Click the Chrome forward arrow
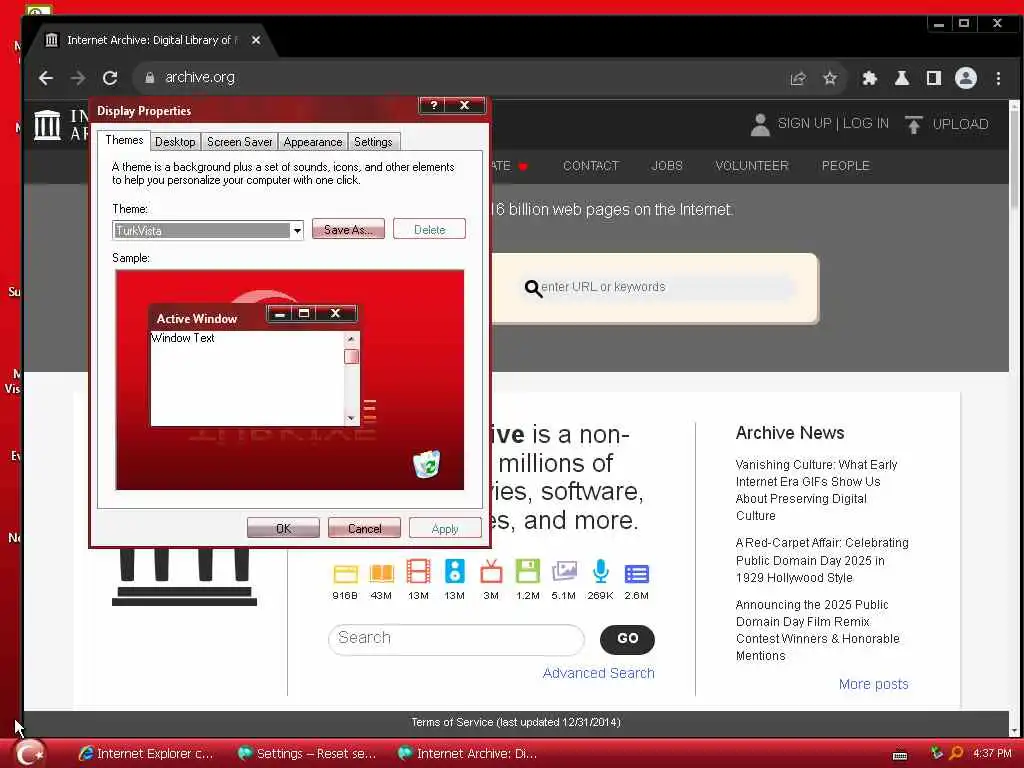The height and width of the screenshot is (768, 1024). (x=78, y=78)
